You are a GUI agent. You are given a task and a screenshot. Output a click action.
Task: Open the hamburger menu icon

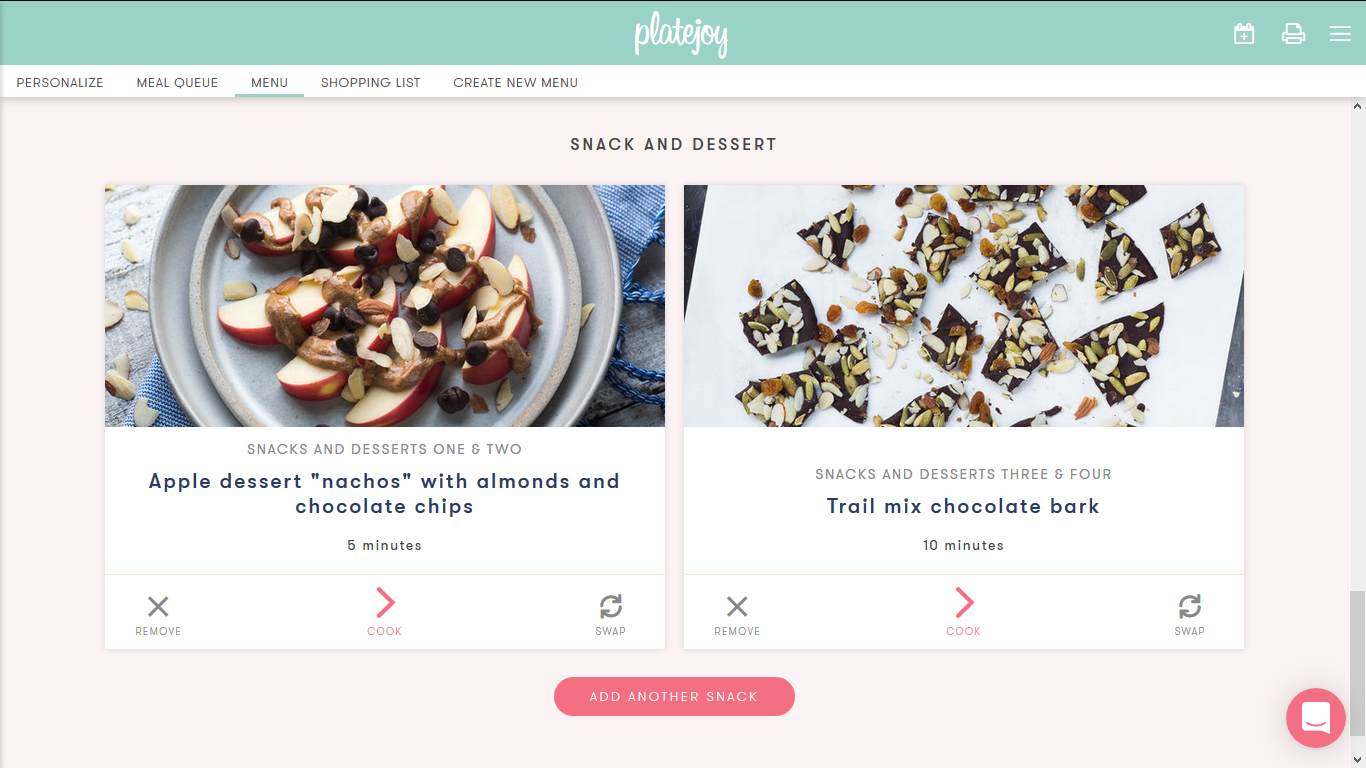1340,33
